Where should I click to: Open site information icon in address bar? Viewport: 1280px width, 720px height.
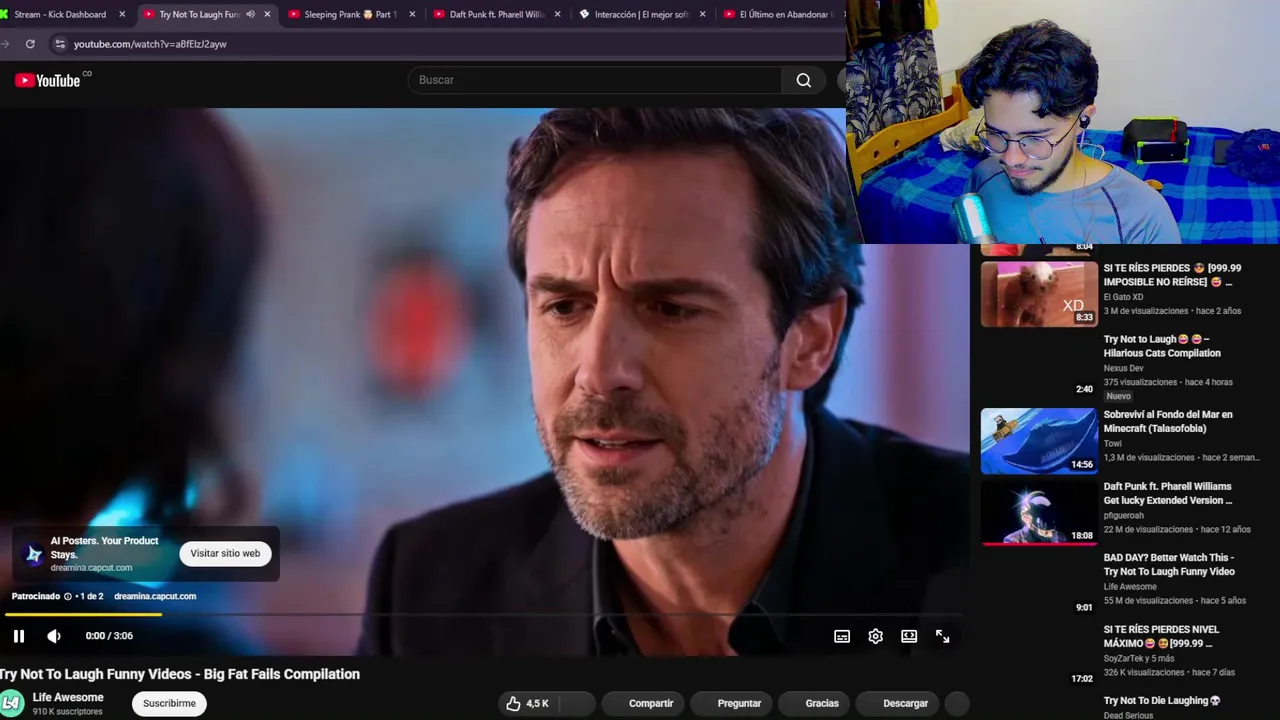pyautogui.click(x=60, y=44)
